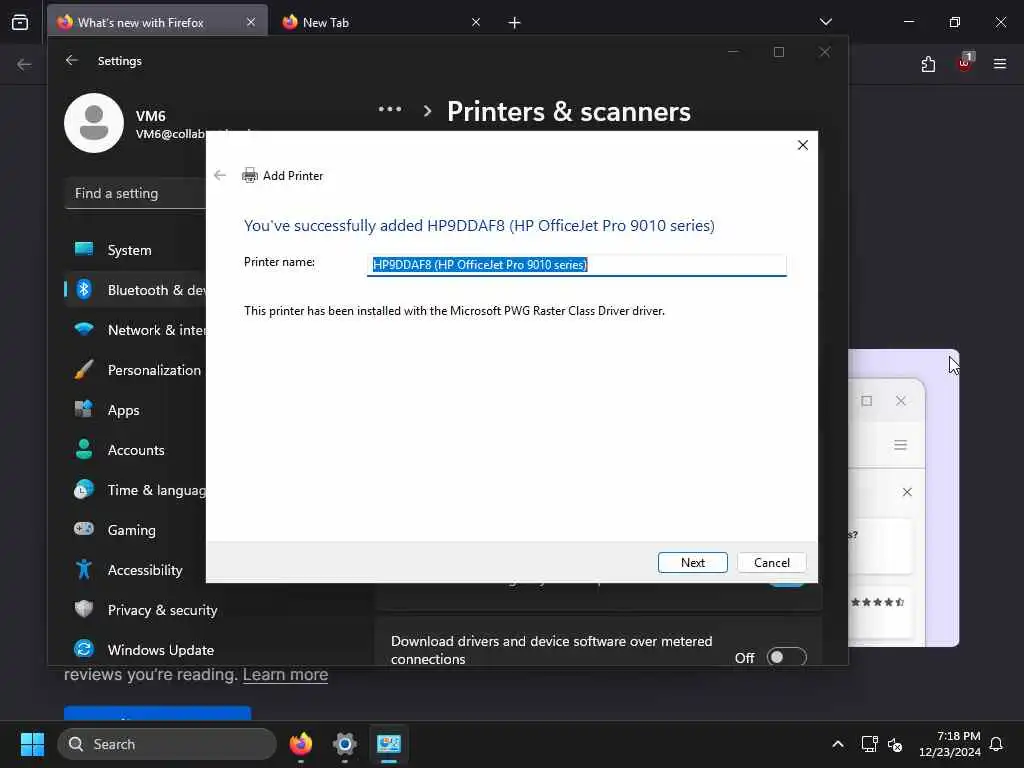Open the list all tabs dropdown arrow
This screenshot has width=1024, height=768.
tap(825, 22)
